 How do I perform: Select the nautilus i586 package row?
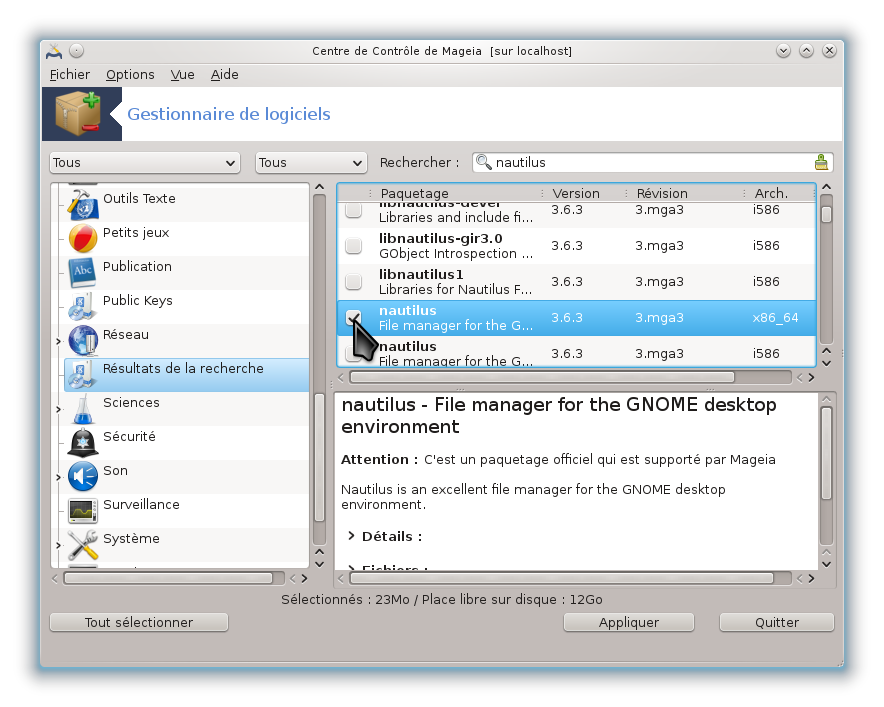(576, 351)
